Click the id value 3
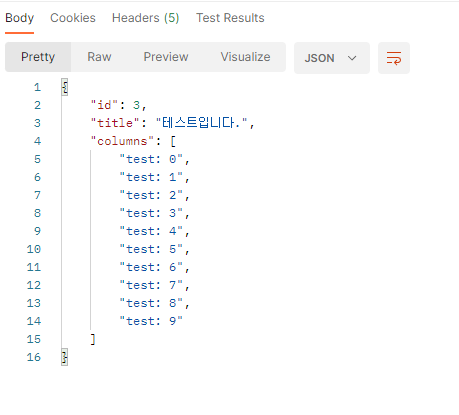Screen dimensions: 459x415 click(136, 105)
